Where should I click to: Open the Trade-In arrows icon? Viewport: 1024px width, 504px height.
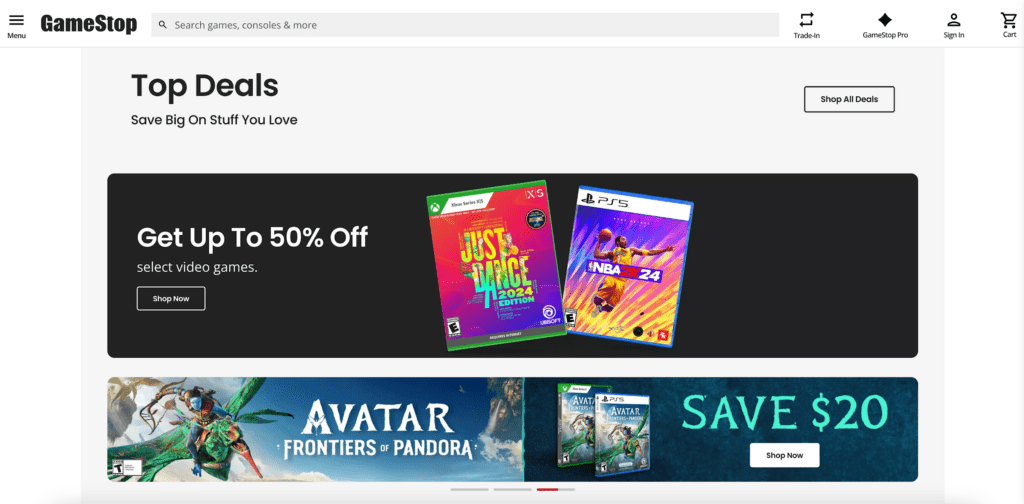pyautogui.click(x=807, y=19)
